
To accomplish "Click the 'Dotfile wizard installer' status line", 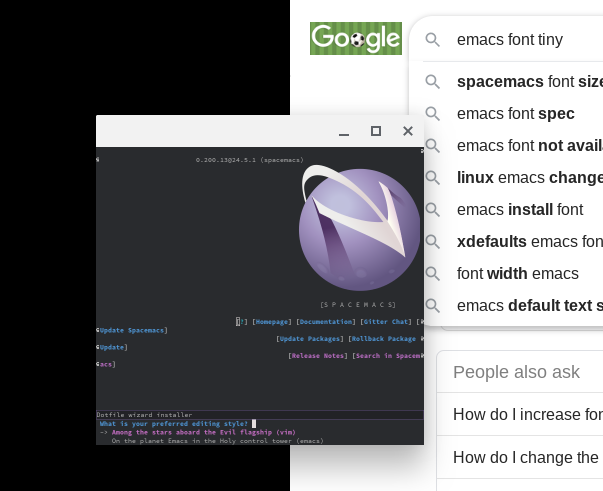I will click(x=144, y=415).
